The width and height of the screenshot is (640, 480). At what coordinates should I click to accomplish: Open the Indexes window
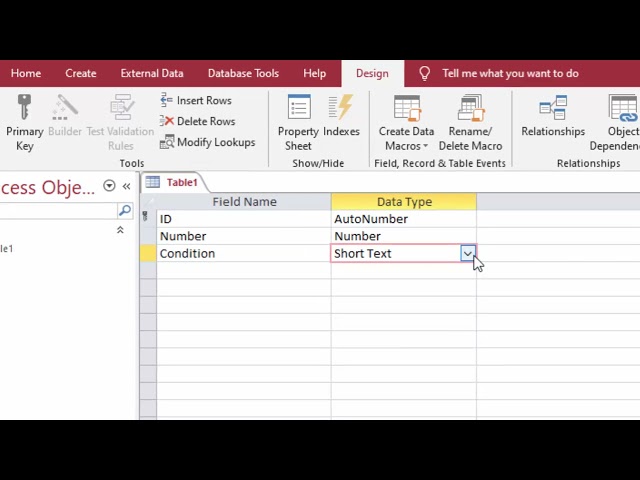341,116
